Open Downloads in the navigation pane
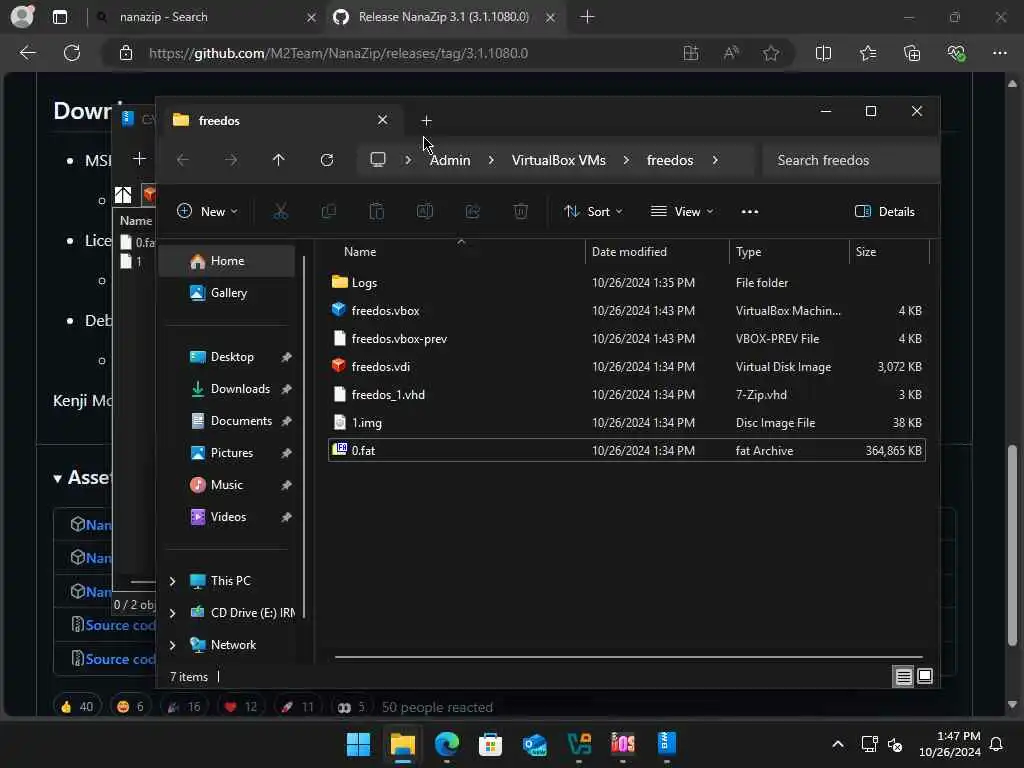Image resolution: width=1024 pixels, height=768 pixels. (x=240, y=389)
